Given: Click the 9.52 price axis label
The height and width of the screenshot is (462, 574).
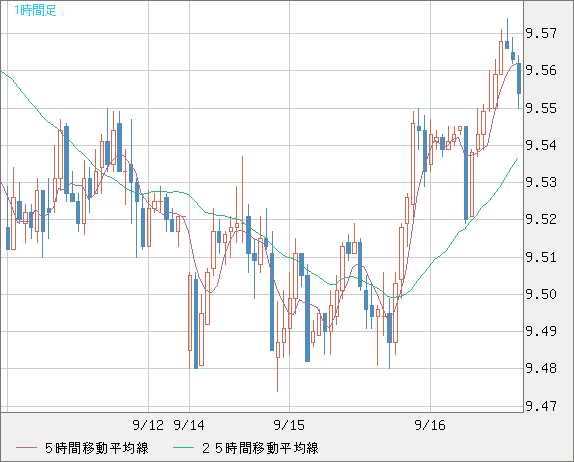Looking at the screenshot, I should coord(541,219).
